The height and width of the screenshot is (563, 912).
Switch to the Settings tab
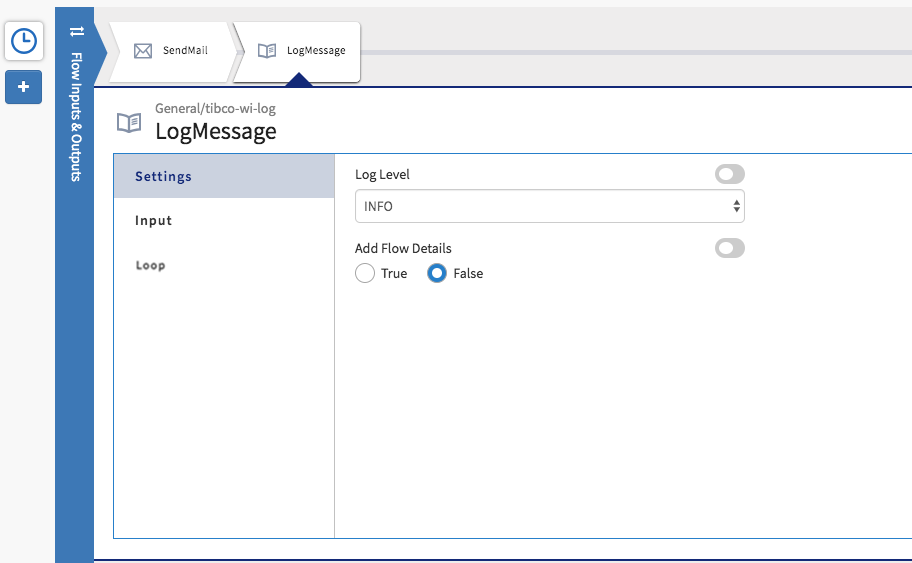click(224, 176)
